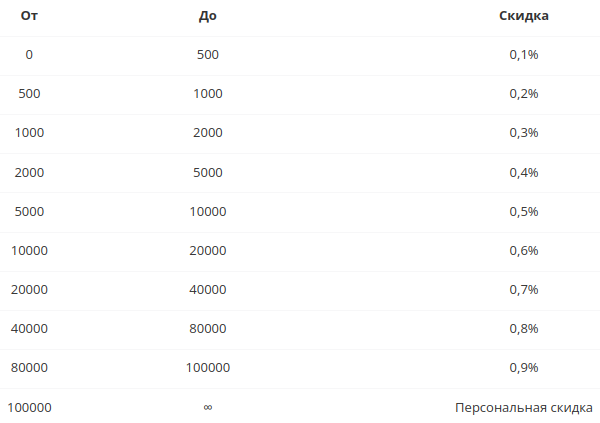Click the 'До' value 40000 cell

(x=208, y=290)
